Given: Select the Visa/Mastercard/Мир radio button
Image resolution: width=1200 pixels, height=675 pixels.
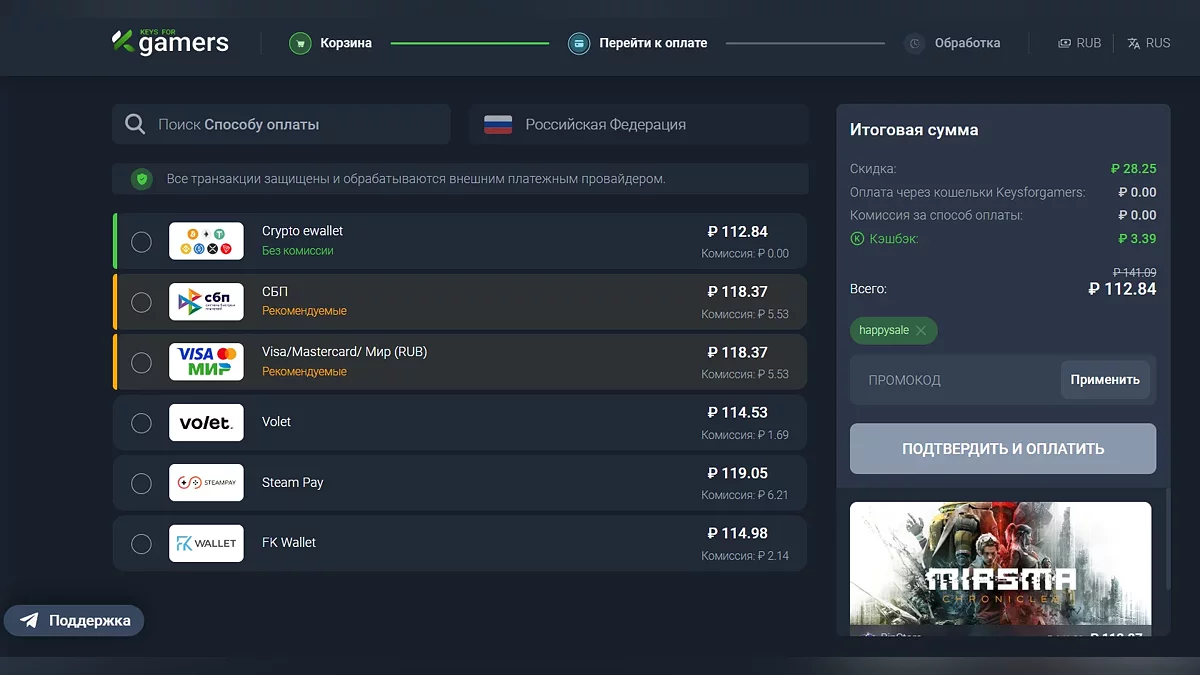Looking at the screenshot, I should pyautogui.click(x=142, y=362).
